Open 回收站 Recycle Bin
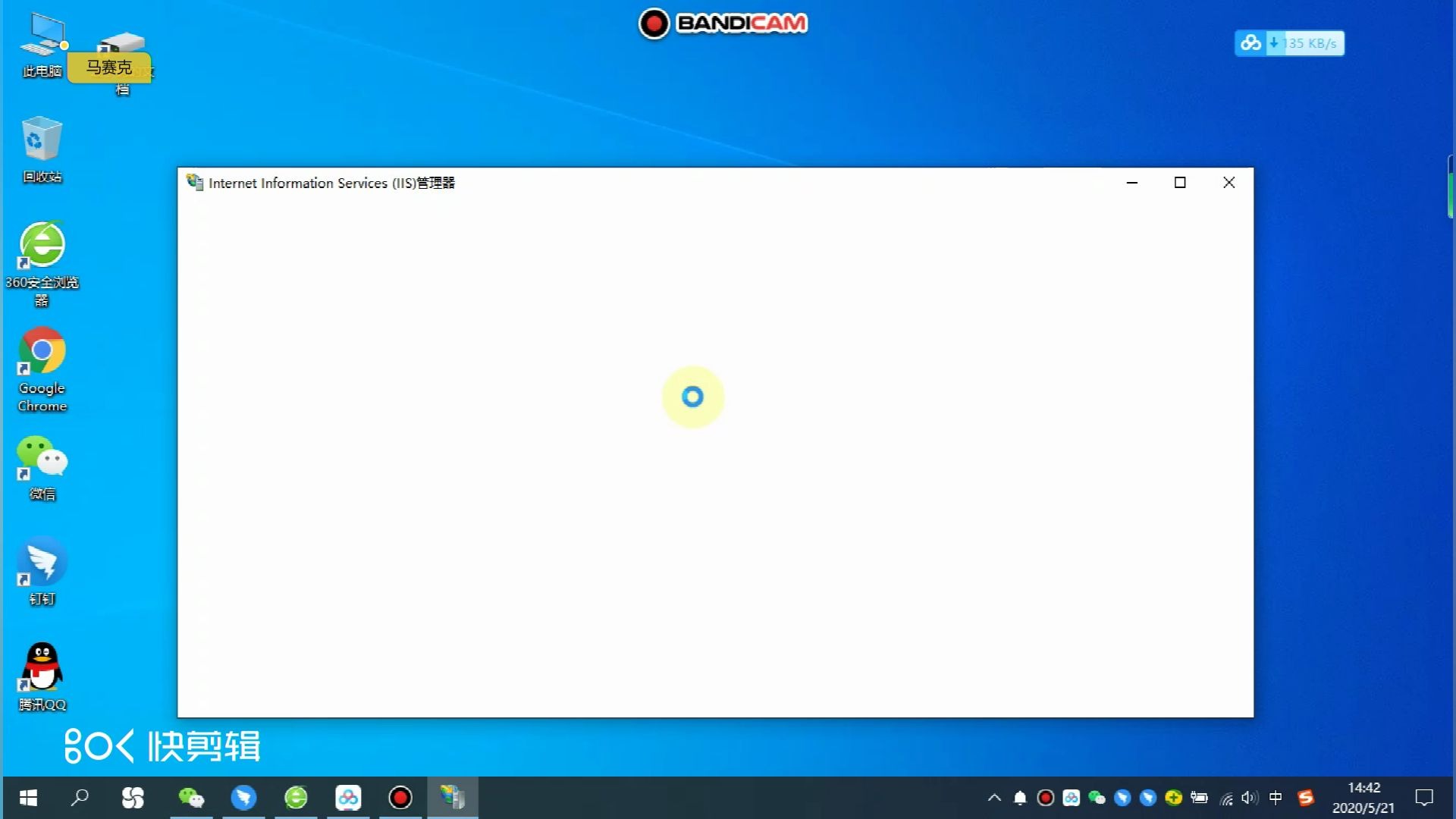The height and width of the screenshot is (819, 1456). [x=41, y=146]
